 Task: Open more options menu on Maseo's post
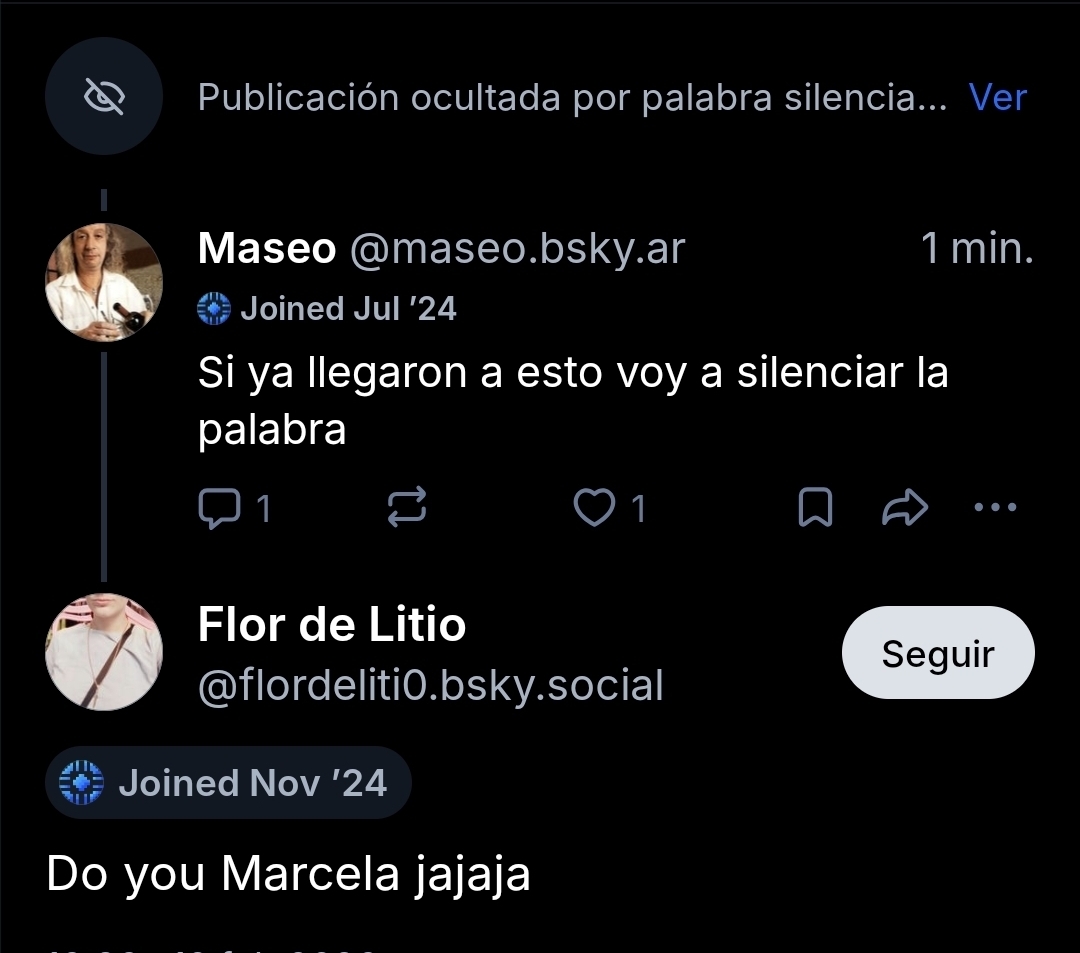click(995, 508)
